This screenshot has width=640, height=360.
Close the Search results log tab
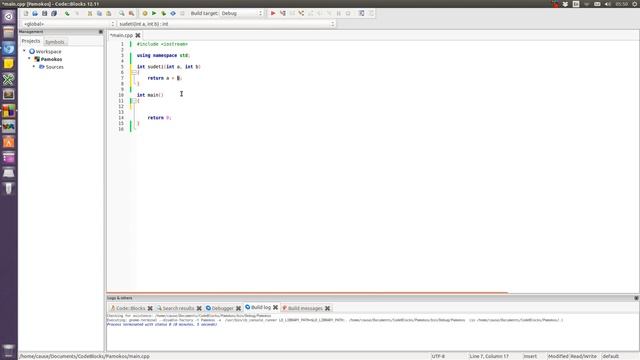(199, 308)
